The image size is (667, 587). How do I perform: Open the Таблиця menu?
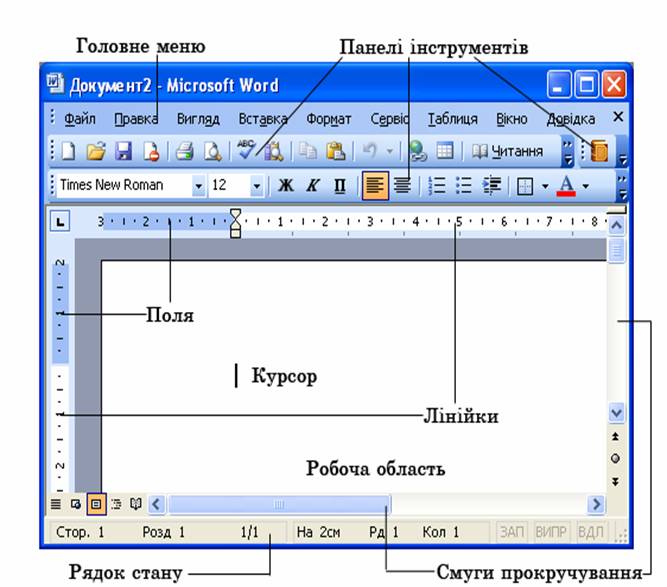(452, 119)
